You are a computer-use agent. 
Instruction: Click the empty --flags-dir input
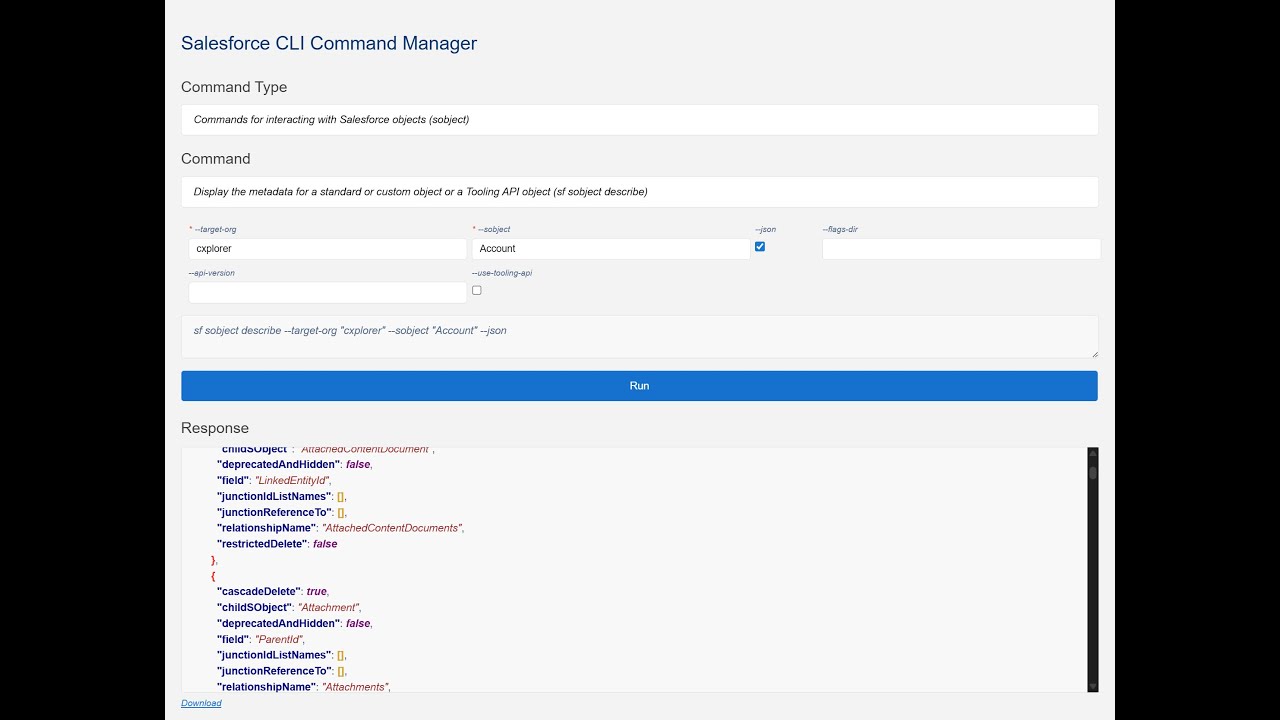pyautogui.click(x=960, y=249)
